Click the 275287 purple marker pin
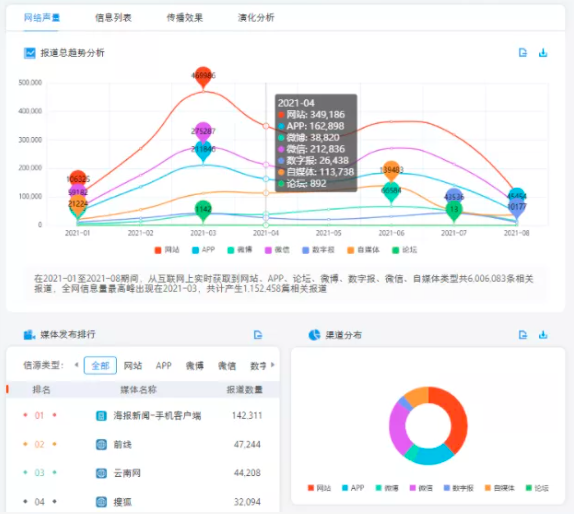This screenshot has width=574, height=514. [203, 132]
